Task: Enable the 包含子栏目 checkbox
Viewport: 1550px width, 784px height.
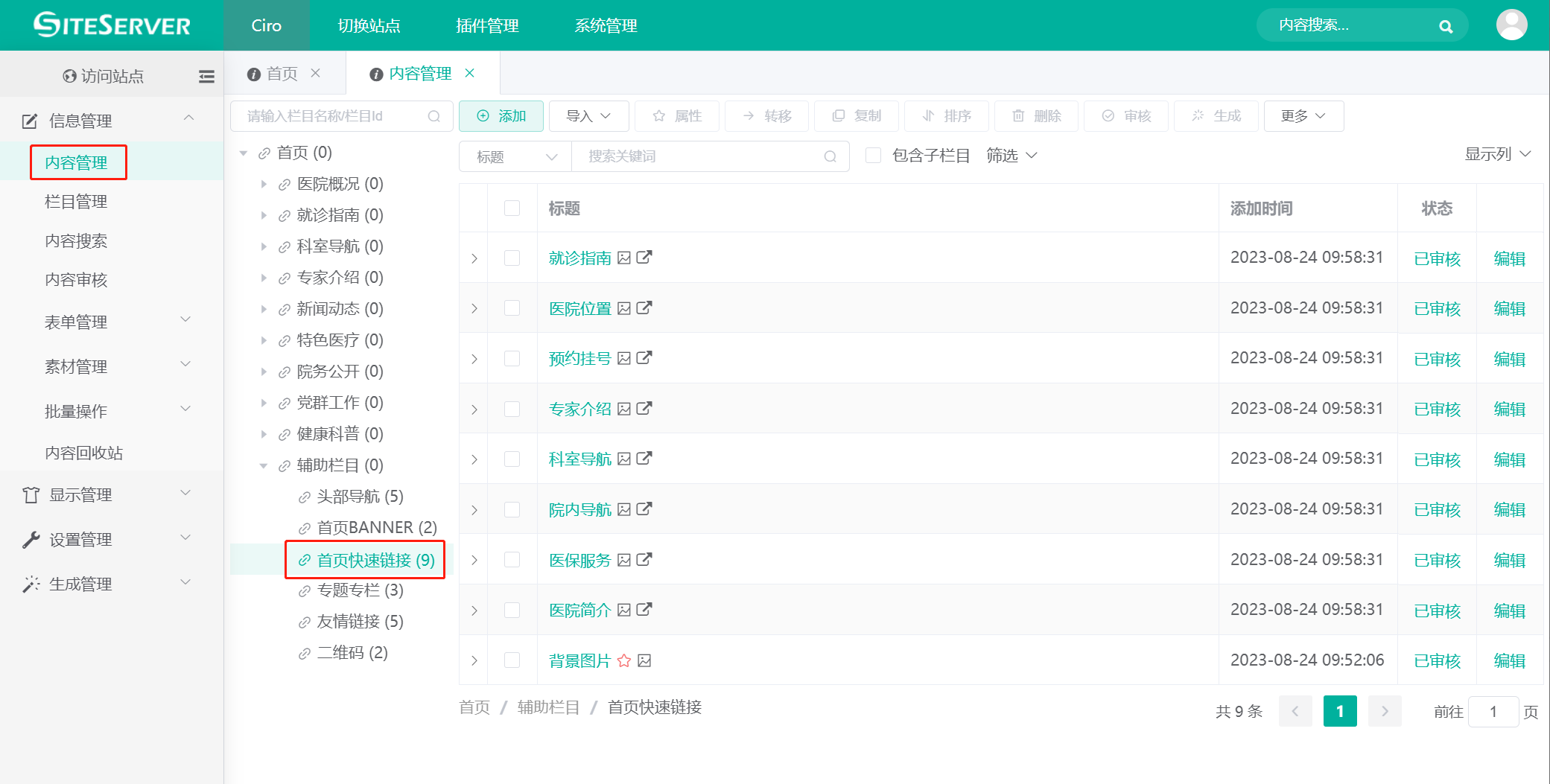Action: tap(873, 155)
